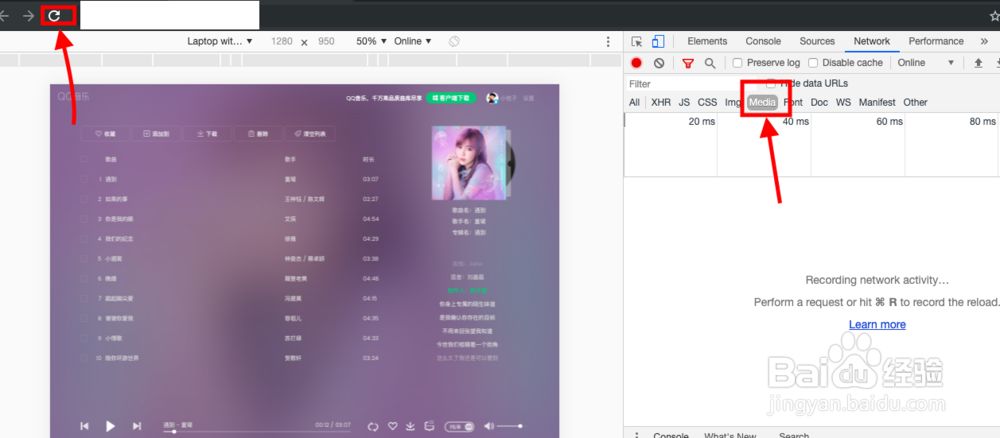This screenshot has width=1000, height=438.
Task: Activate the inspect element picker
Action: (x=636, y=41)
